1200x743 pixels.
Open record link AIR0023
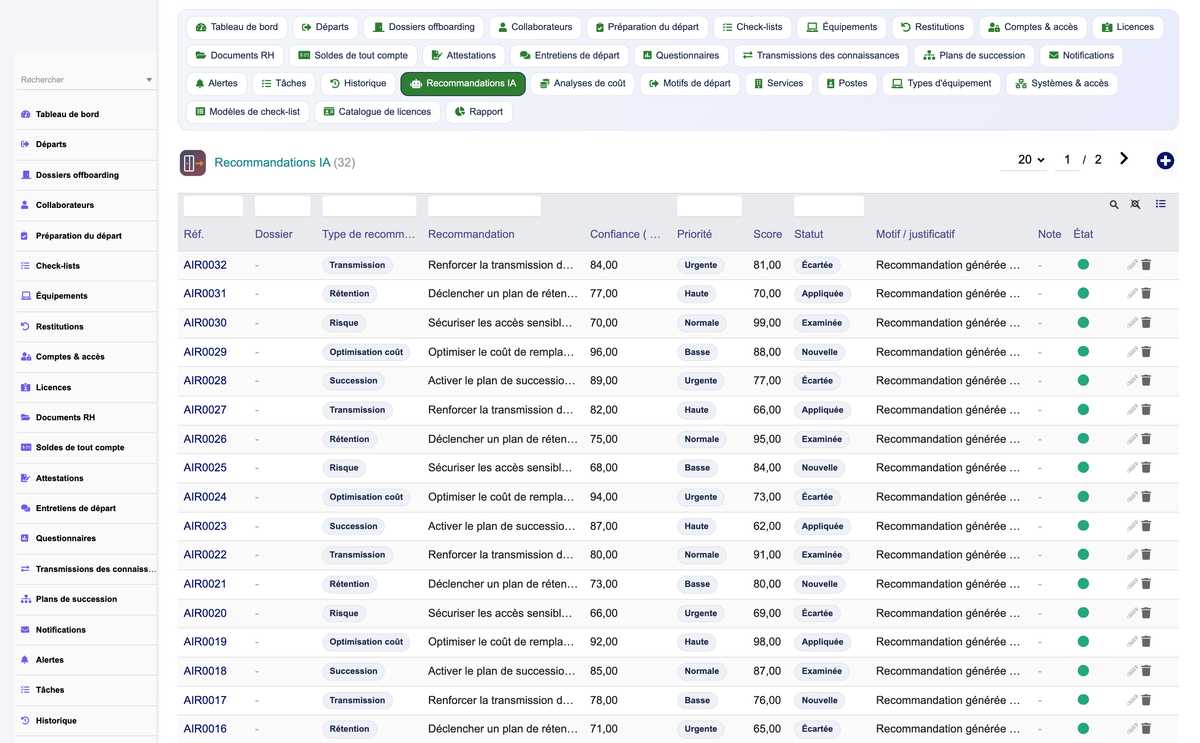tap(205, 526)
